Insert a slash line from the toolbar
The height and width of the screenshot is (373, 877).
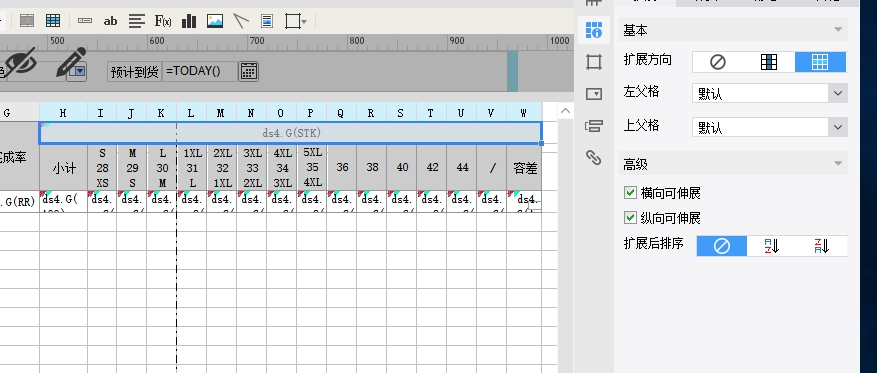pyautogui.click(x=241, y=21)
